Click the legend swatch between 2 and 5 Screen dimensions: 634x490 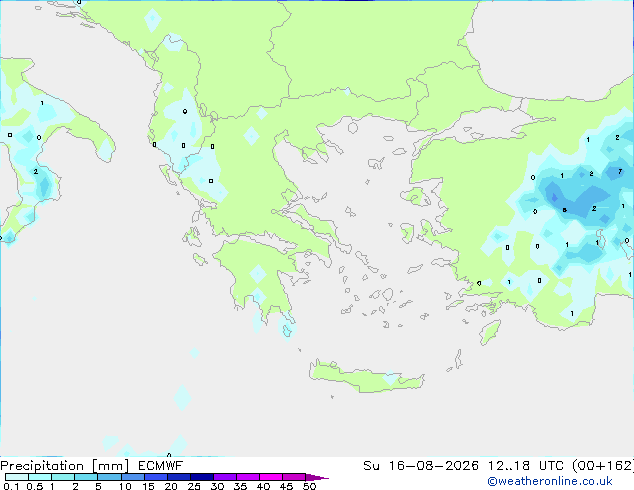86,477
